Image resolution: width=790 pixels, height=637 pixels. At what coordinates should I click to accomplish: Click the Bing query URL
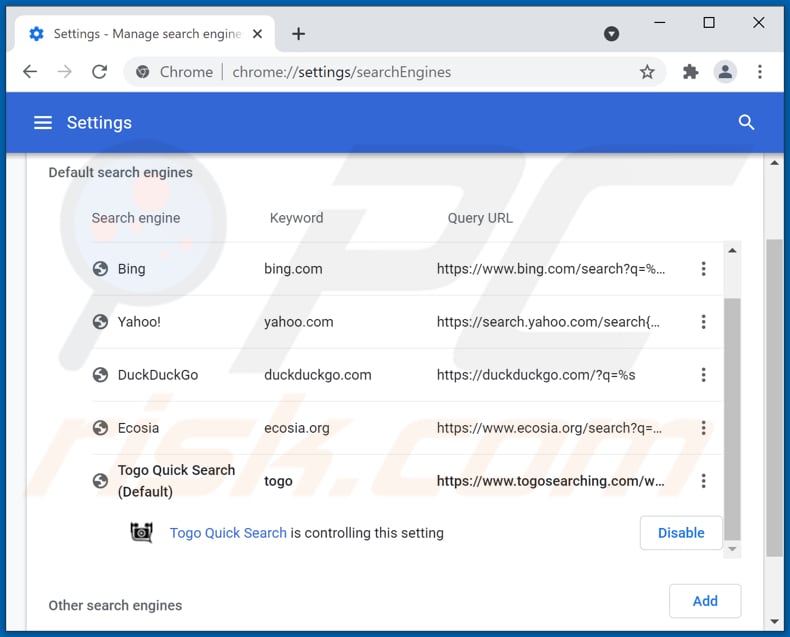[x=551, y=269]
